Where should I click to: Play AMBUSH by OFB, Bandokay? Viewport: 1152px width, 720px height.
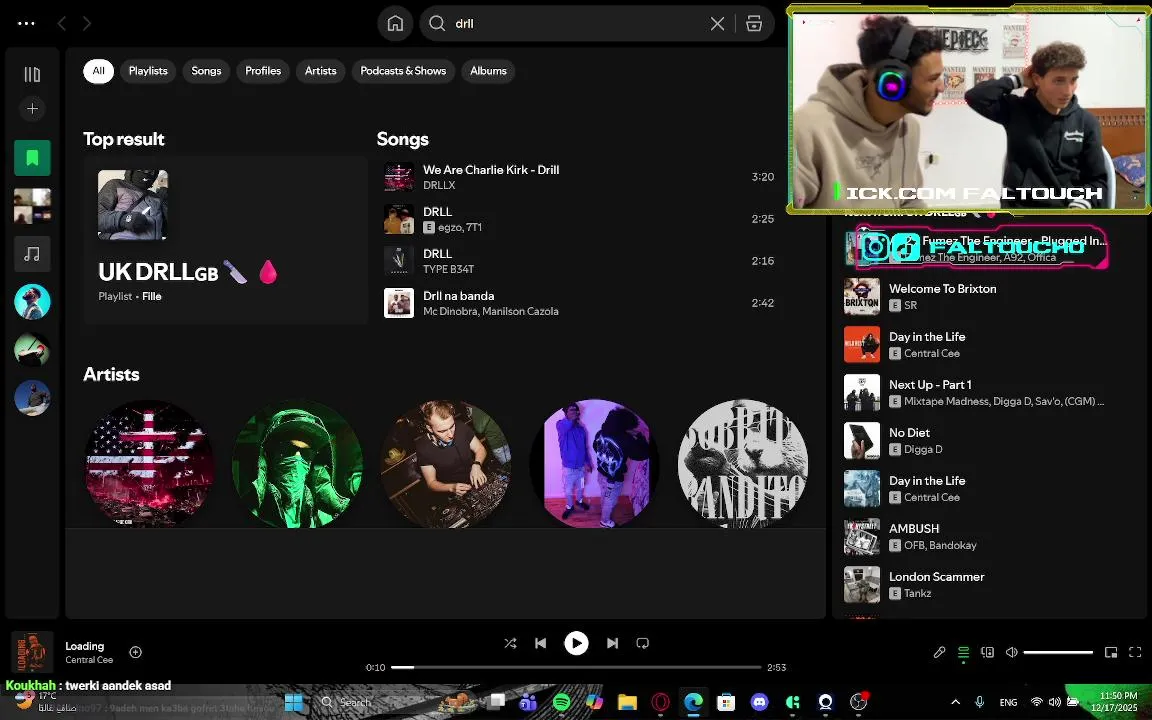(989, 536)
